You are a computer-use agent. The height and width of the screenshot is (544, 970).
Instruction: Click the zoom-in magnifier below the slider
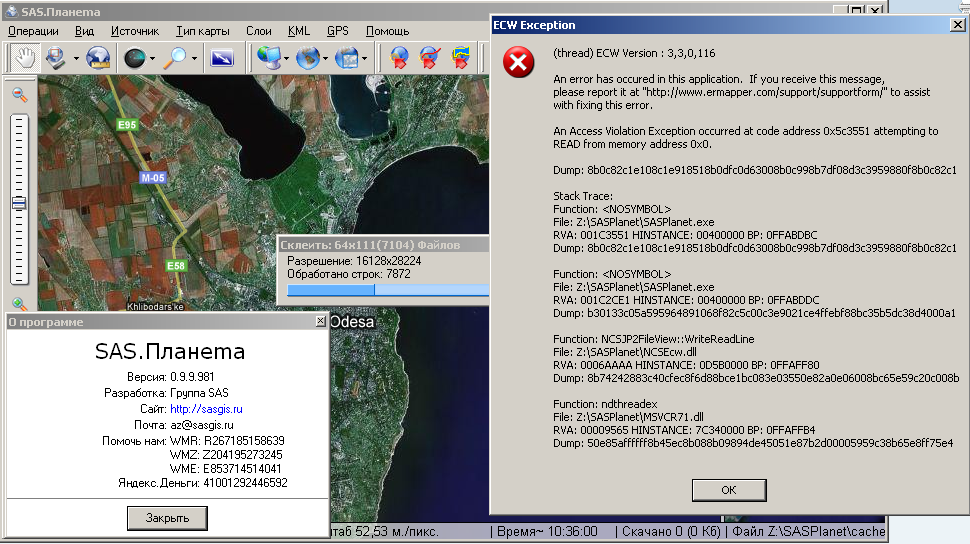19,304
